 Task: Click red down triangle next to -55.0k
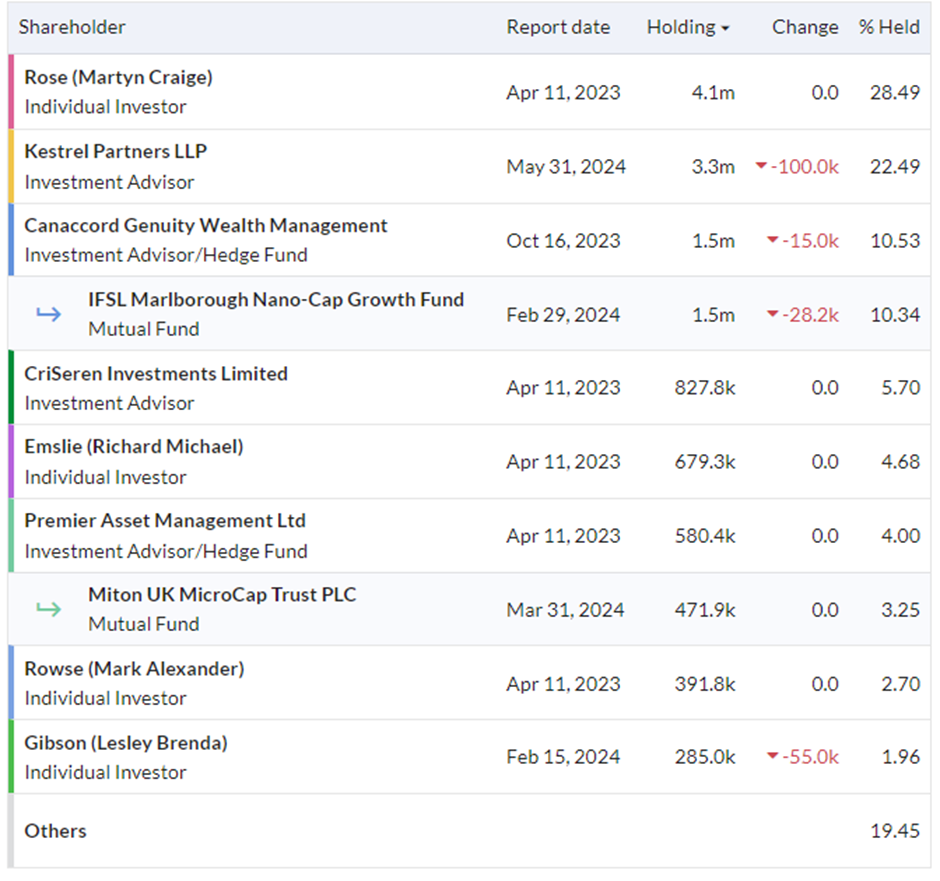[773, 756]
